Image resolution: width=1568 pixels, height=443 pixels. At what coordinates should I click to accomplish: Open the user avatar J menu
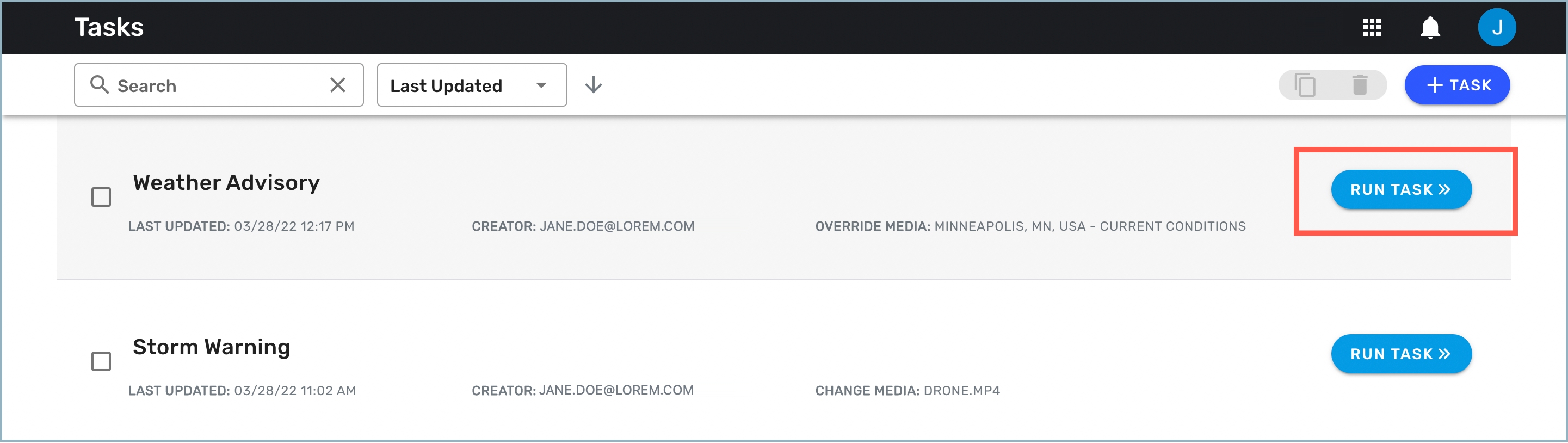point(1497,27)
